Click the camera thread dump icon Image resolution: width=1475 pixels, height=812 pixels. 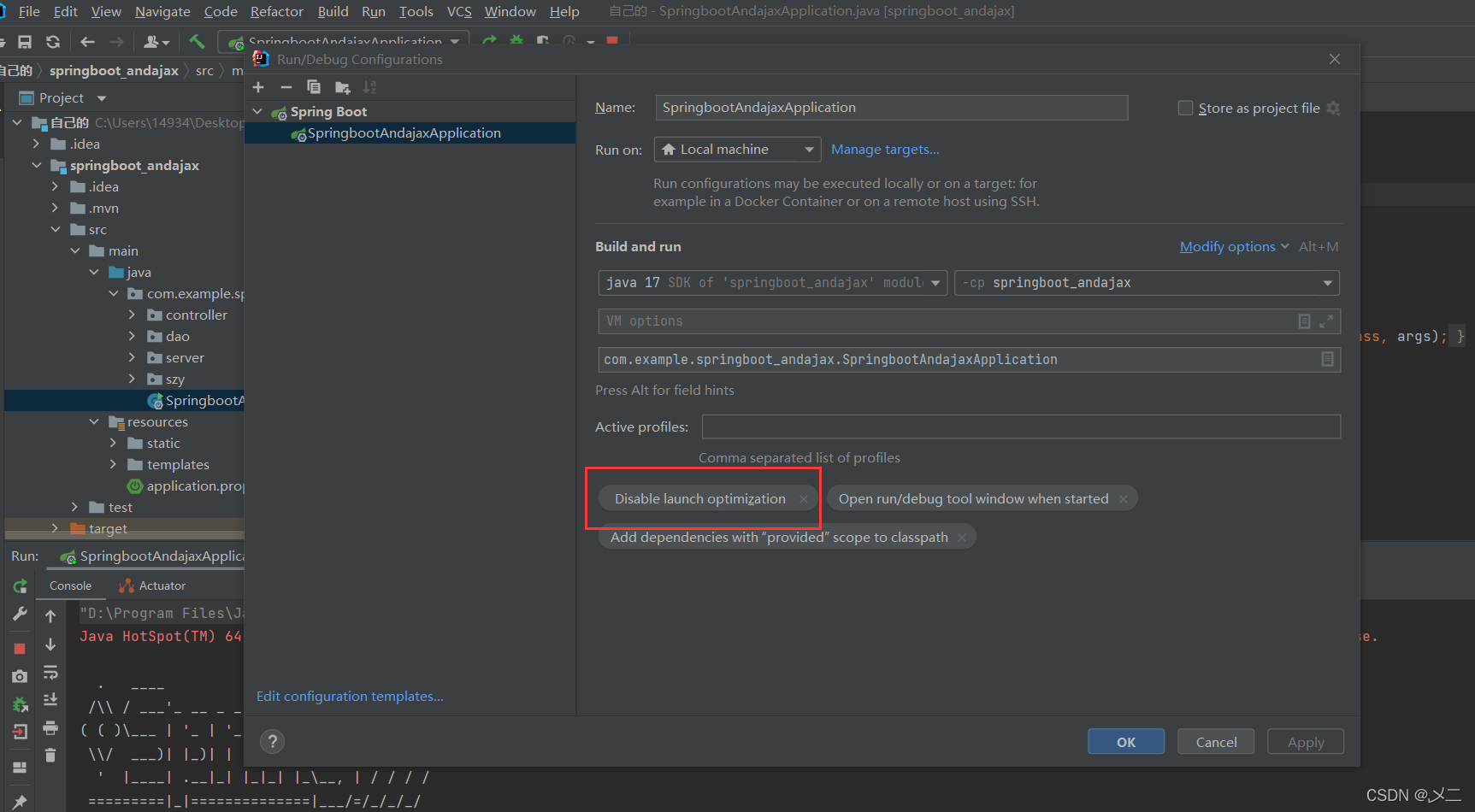[20, 676]
